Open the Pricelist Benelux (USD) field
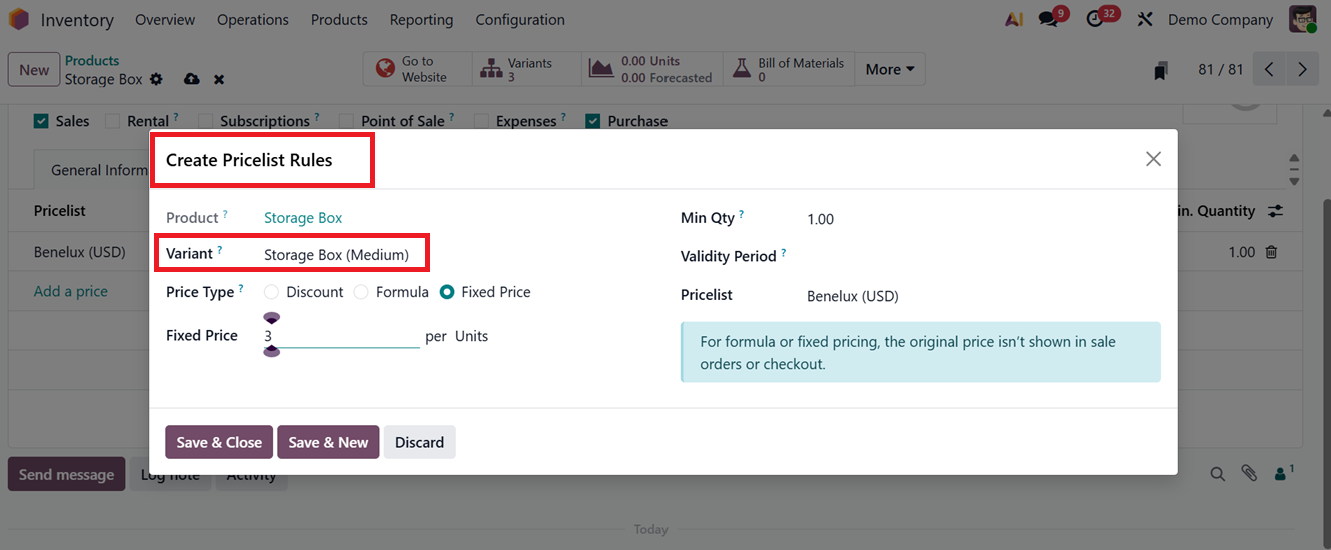The height and width of the screenshot is (550, 1331). pyautogui.click(x=852, y=296)
